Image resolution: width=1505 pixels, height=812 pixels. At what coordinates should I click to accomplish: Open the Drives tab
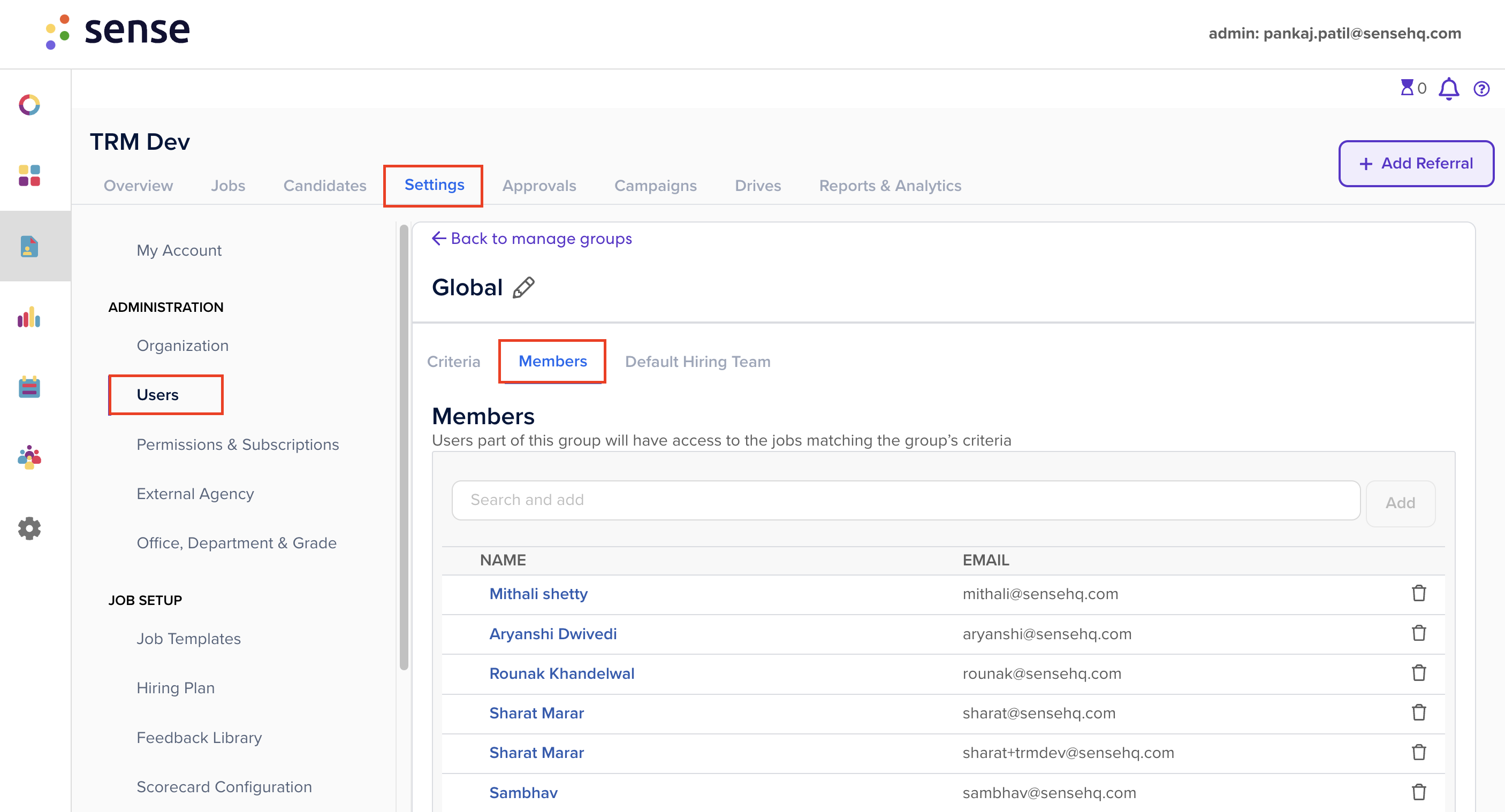(758, 186)
